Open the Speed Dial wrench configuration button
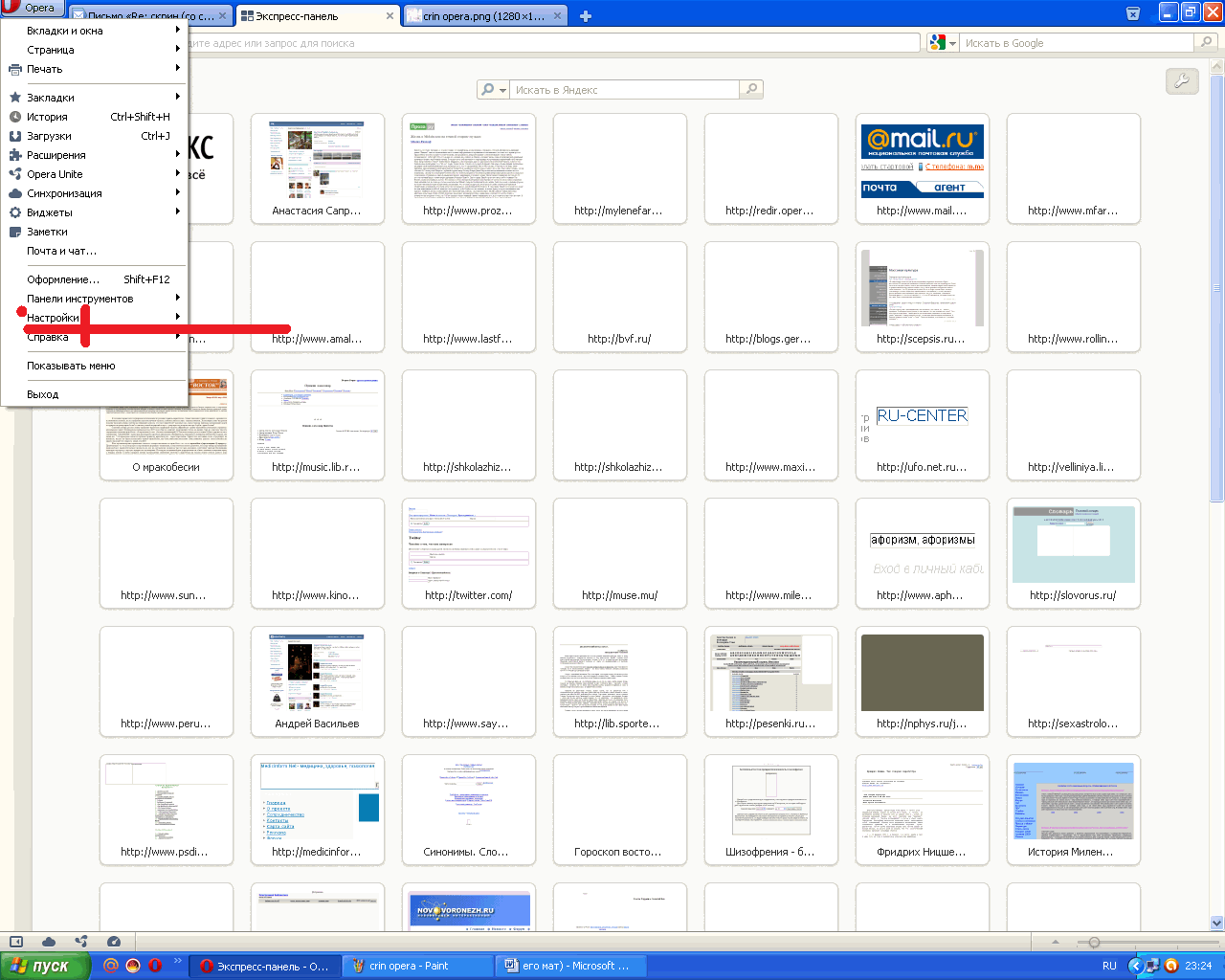The height and width of the screenshot is (980, 1225). coord(1182,81)
